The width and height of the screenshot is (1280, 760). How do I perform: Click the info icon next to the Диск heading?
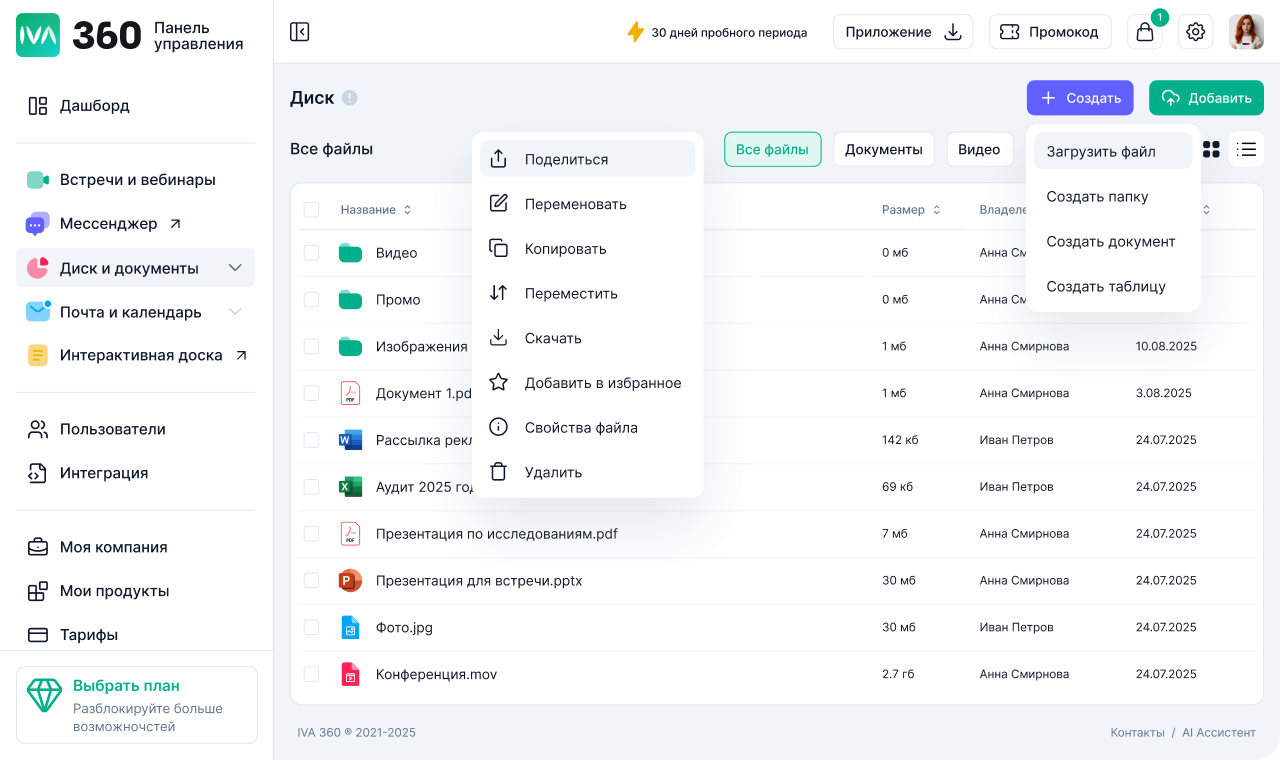[348, 97]
